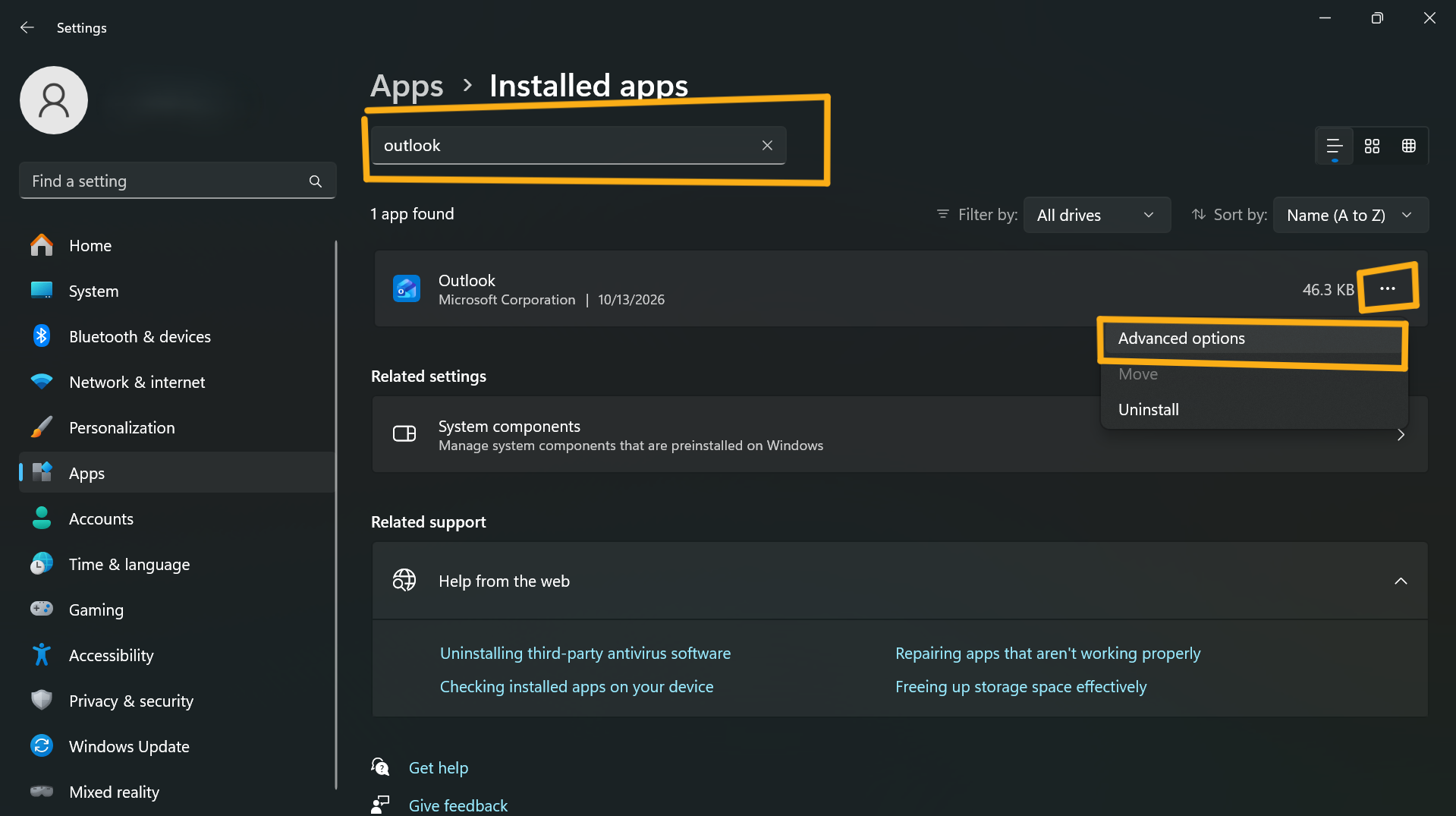Open the Filter by All drives dropdown
The image size is (1456, 816).
1096,215
